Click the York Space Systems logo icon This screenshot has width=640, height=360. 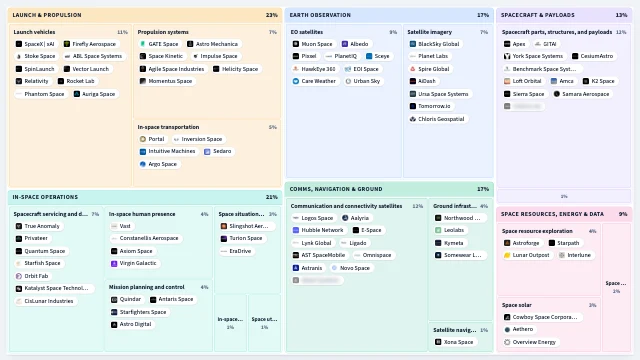pos(507,56)
